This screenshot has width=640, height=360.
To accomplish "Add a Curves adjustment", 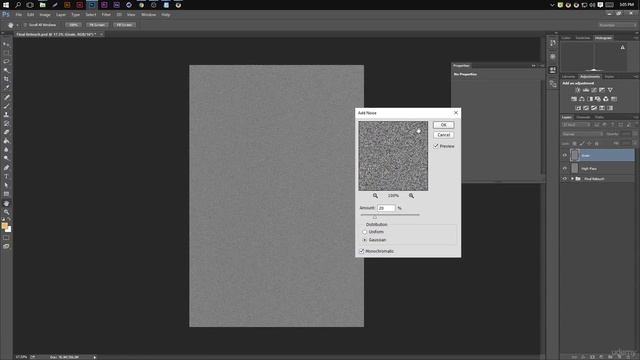I will [594, 90].
